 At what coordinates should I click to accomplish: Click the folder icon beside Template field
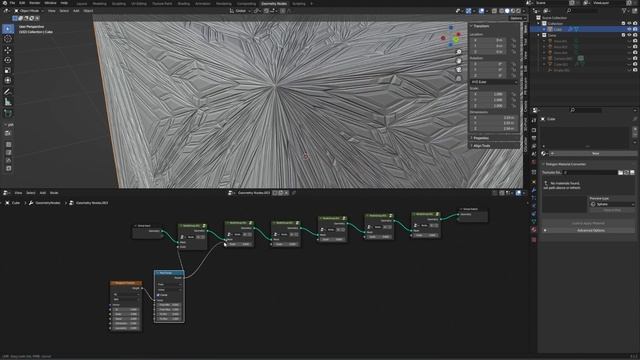coord(620,173)
